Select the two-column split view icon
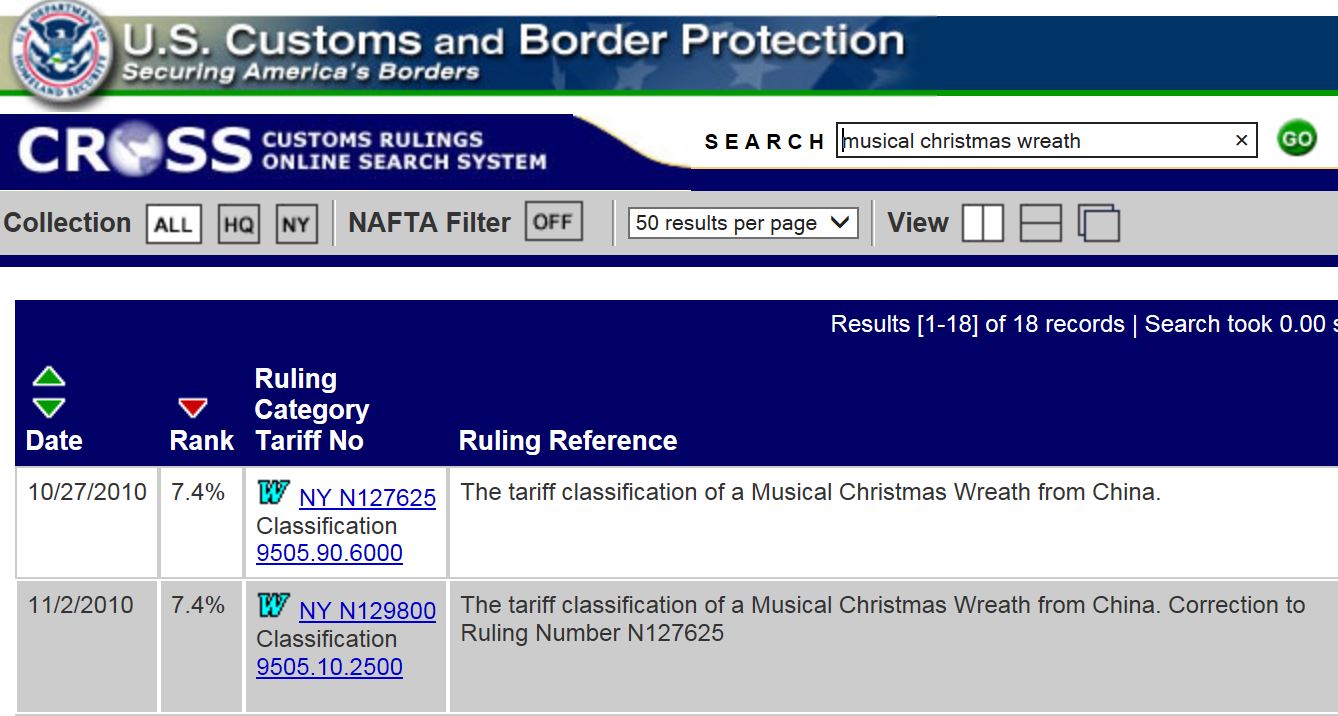 pyautogui.click(x=982, y=223)
